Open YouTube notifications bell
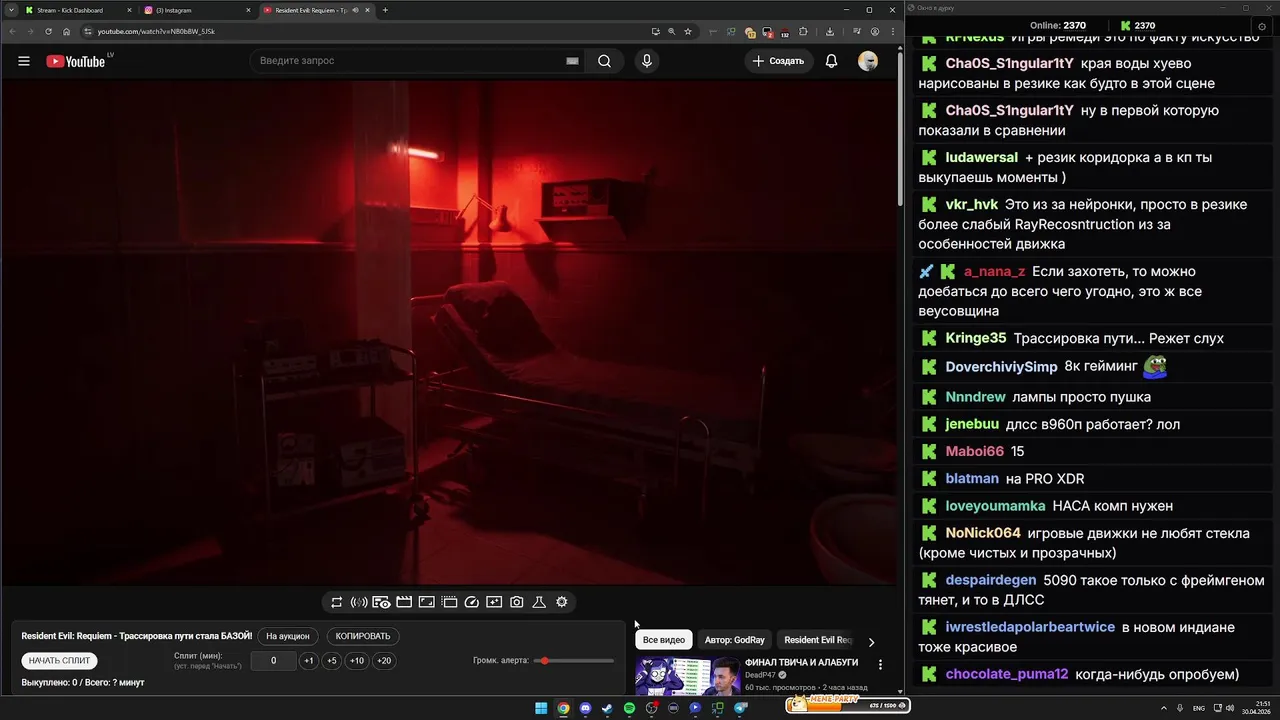 click(x=831, y=61)
